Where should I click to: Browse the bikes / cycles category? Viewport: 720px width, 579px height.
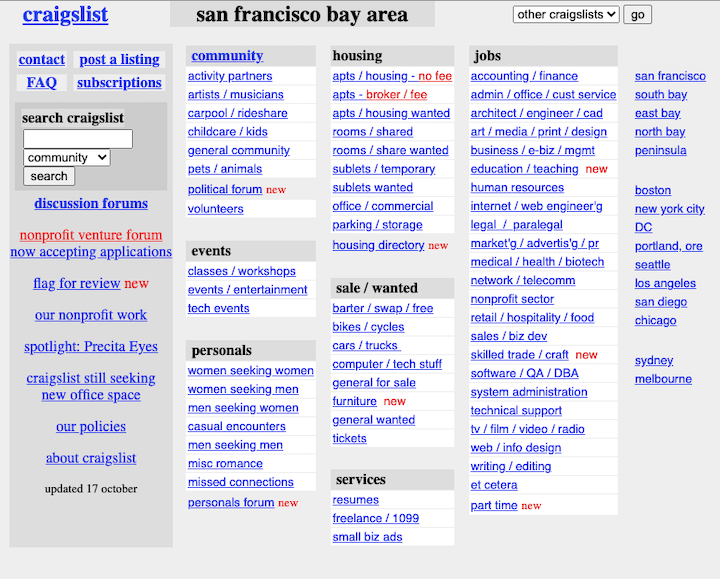point(368,327)
